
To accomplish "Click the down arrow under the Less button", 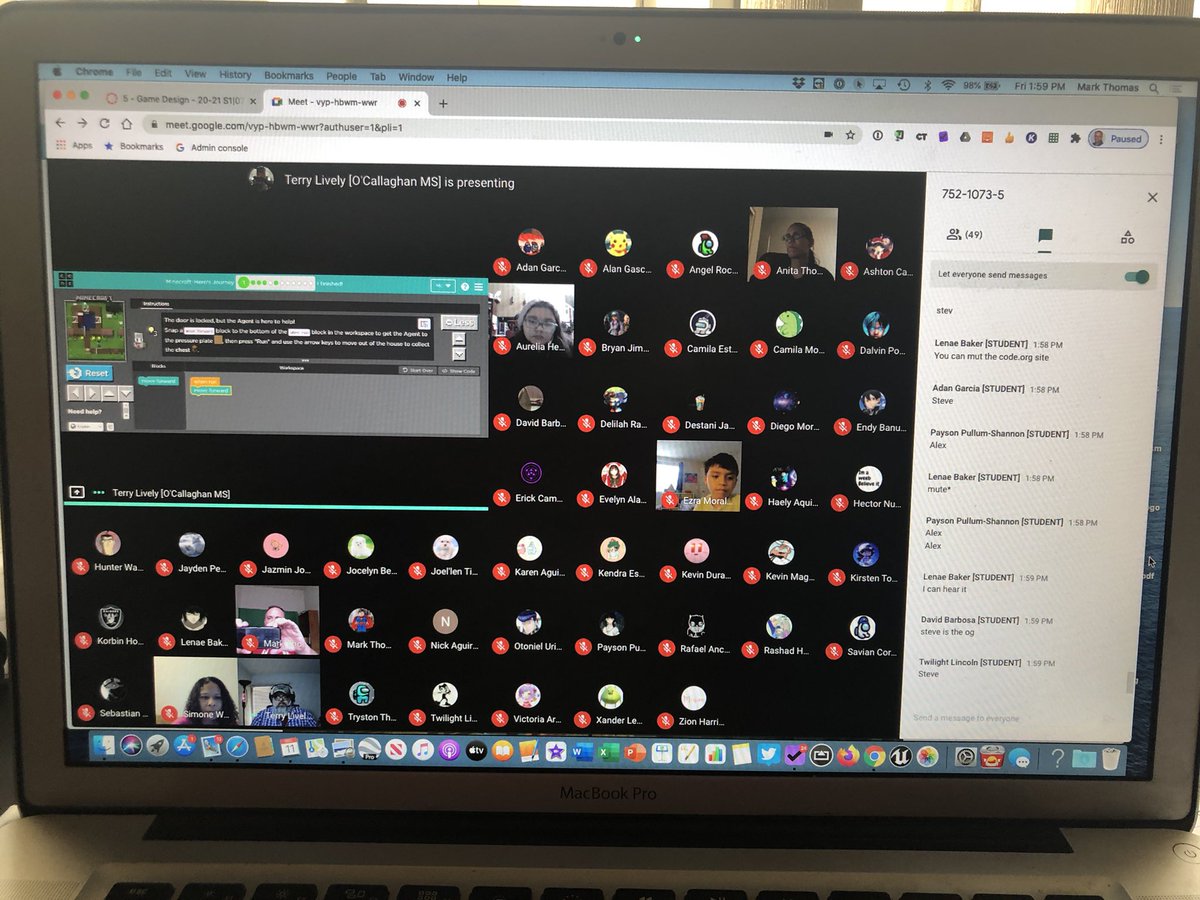I will click(x=459, y=354).
